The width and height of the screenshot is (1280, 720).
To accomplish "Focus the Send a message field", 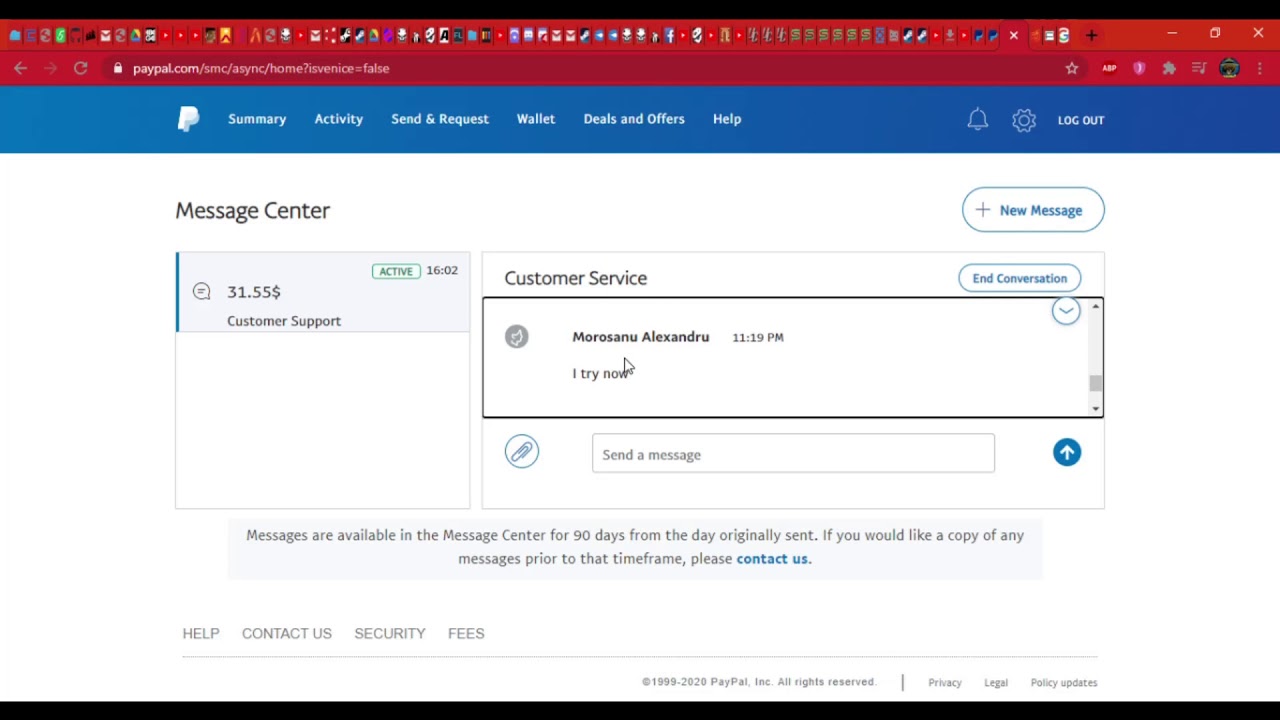I will [793, 453].
